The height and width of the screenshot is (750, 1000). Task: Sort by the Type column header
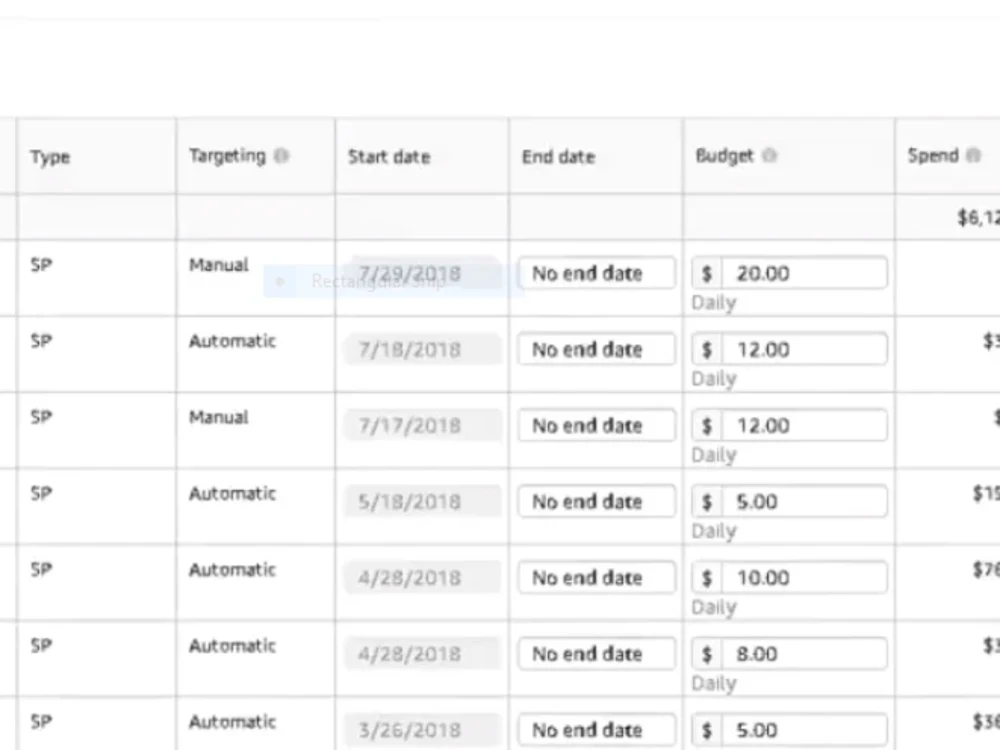tap(50, 157)
